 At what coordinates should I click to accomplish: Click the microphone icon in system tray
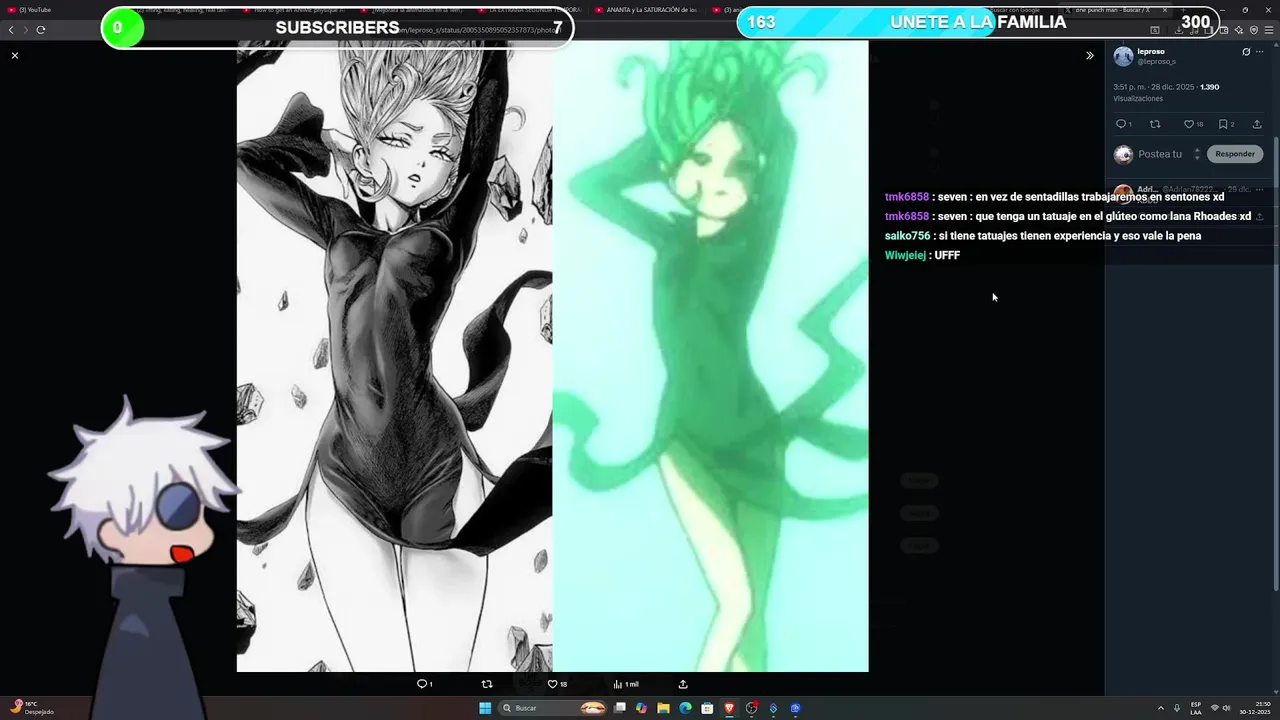(x=1176, y=708)
